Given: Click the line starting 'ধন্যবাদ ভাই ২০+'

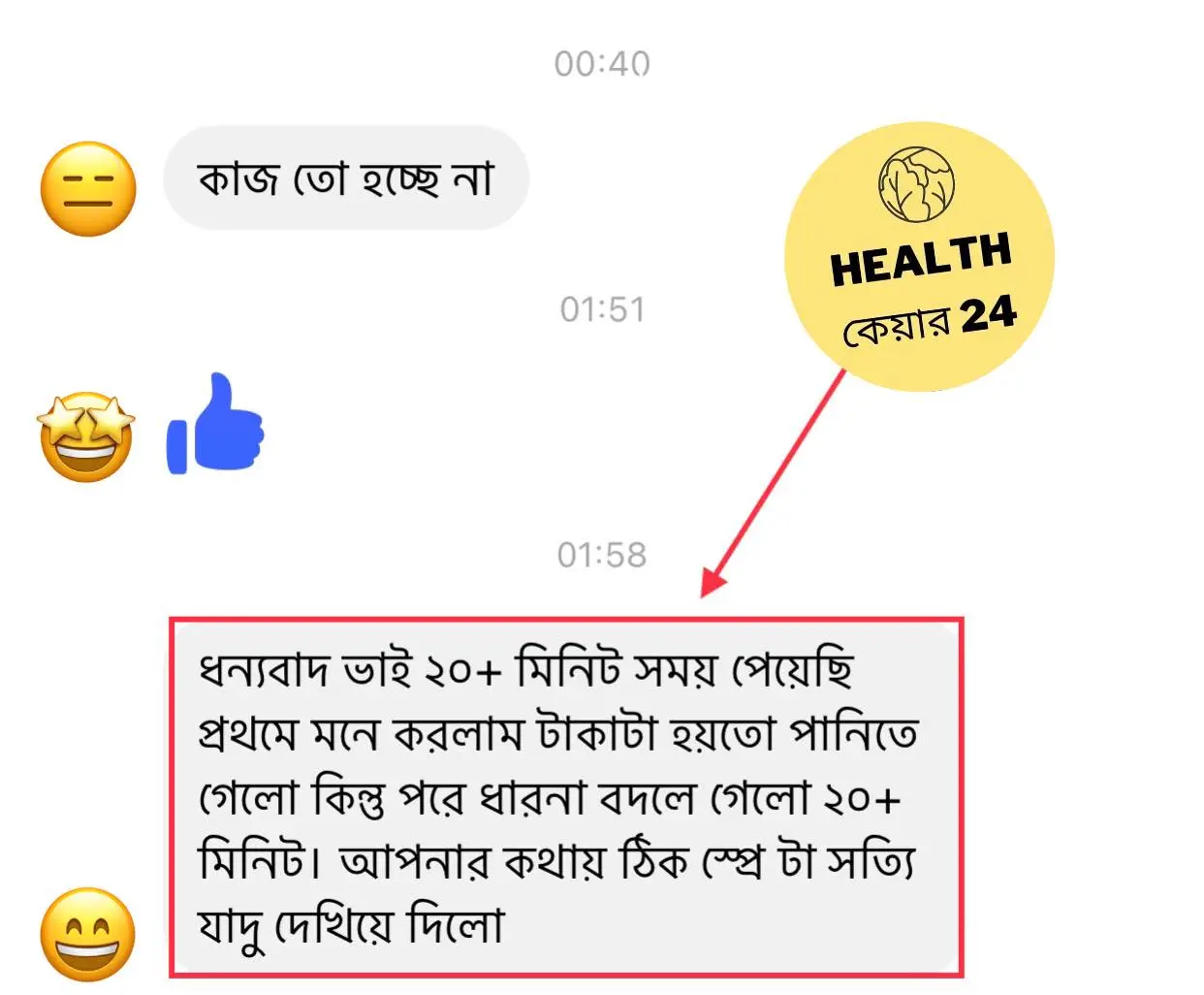Looking at the screenshot, I should (526, 670).
